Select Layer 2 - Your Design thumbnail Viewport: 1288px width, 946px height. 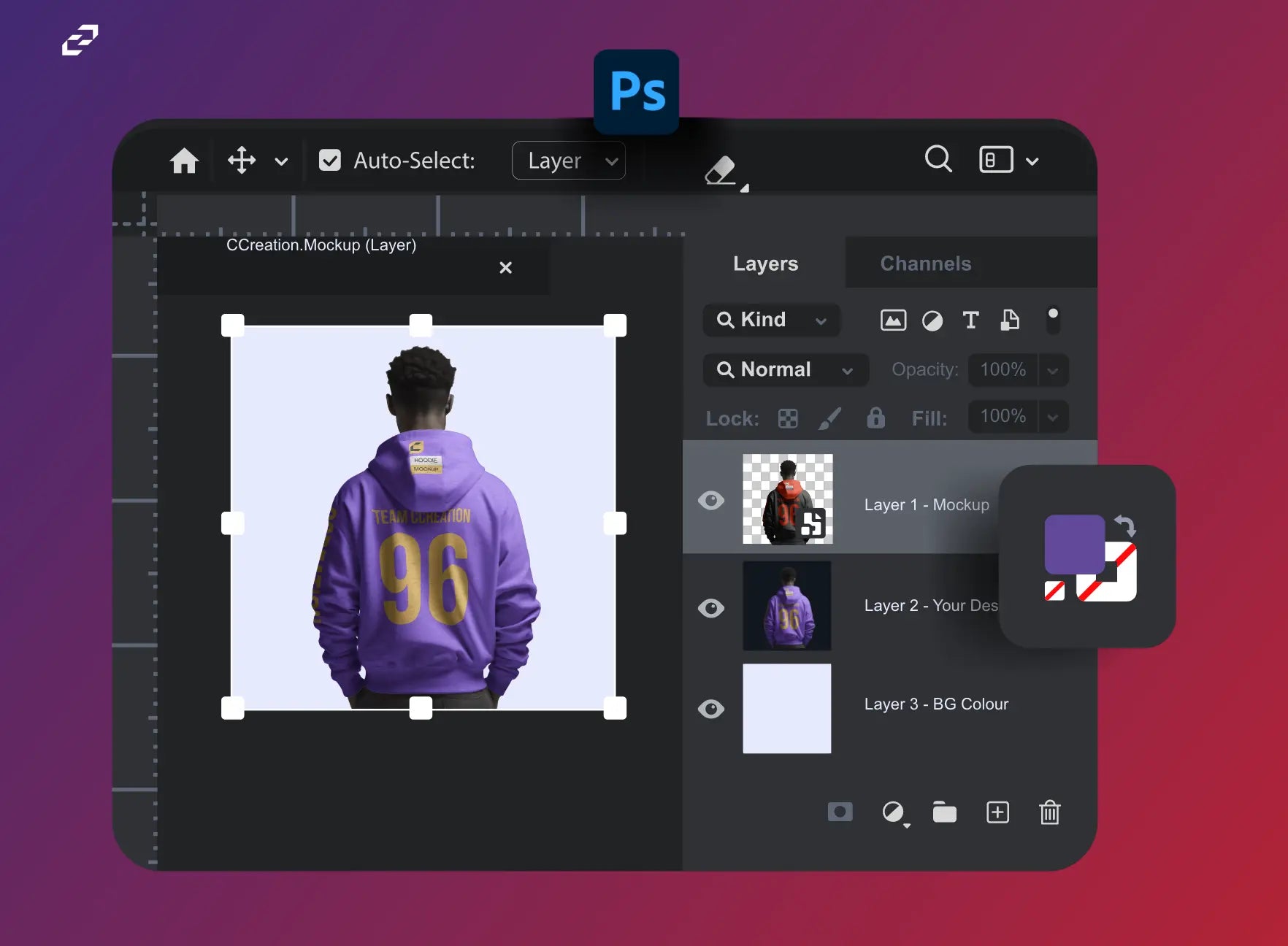pyautogui.click(x=787, y=606)
